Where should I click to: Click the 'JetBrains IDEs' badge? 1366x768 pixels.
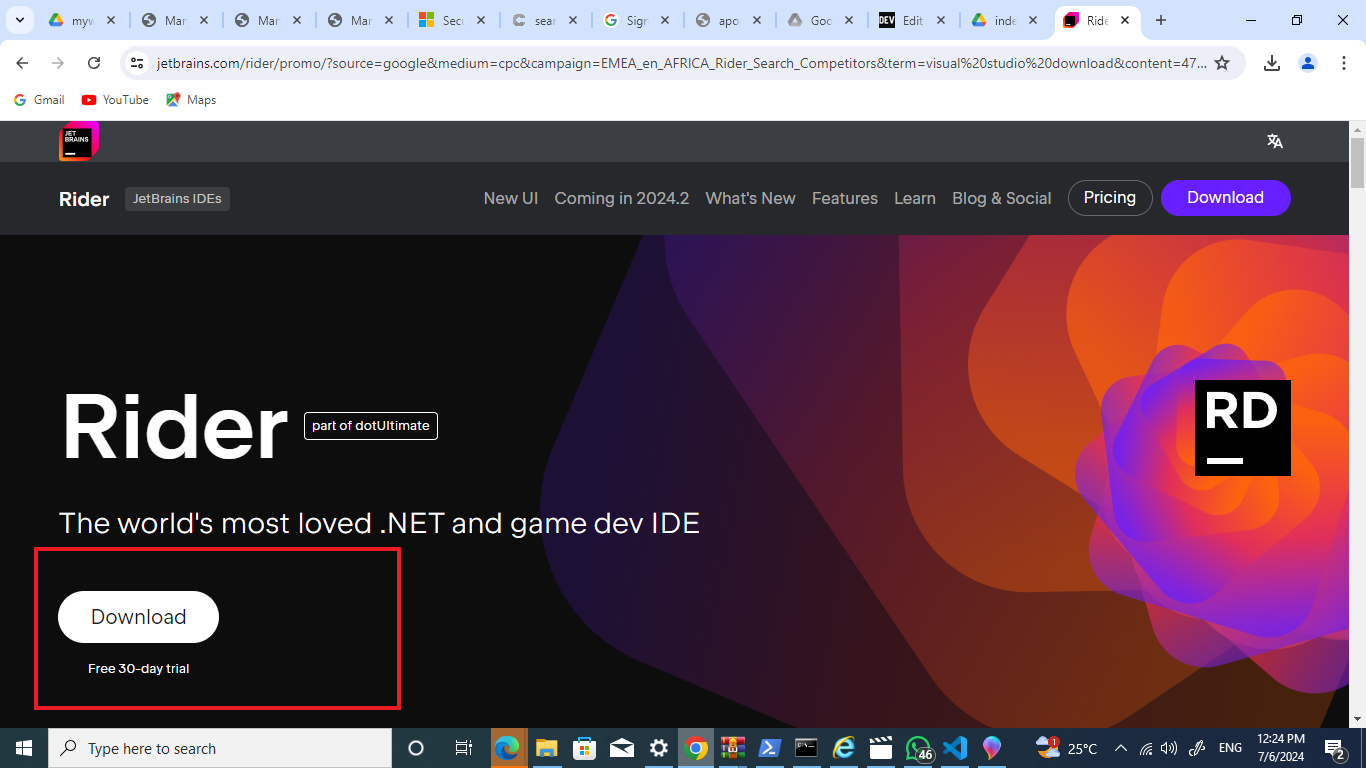point(178,199)
